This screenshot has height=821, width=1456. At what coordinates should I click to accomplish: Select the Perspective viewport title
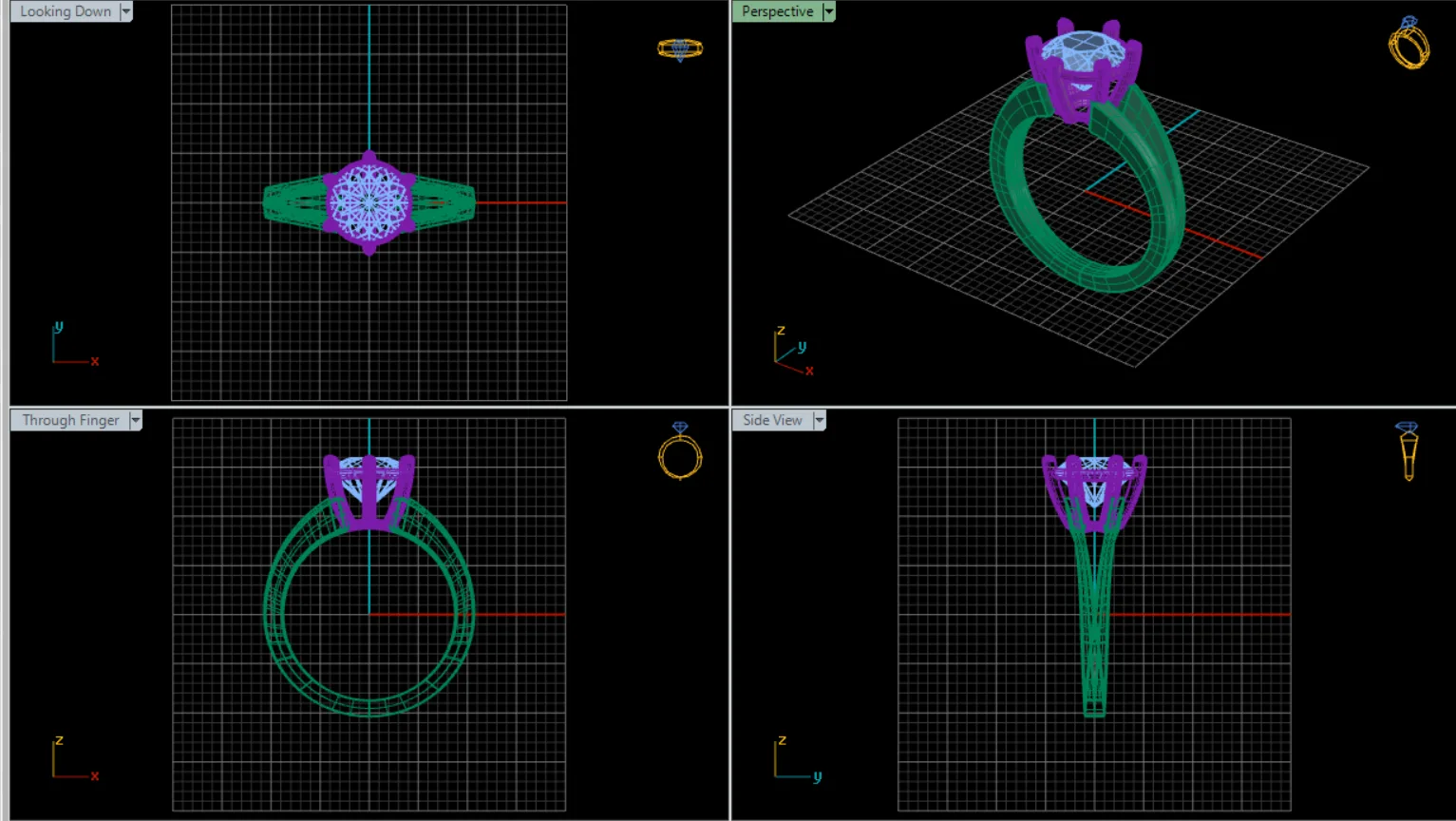[777, 11]
